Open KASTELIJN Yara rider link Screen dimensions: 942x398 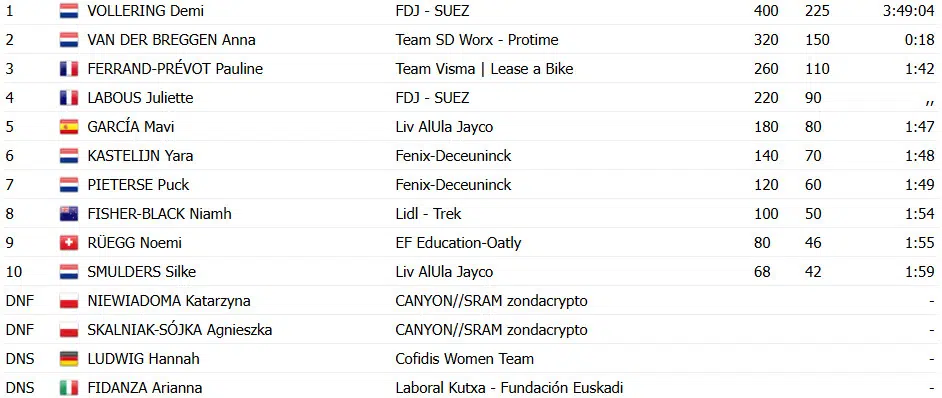click(140, 156)
